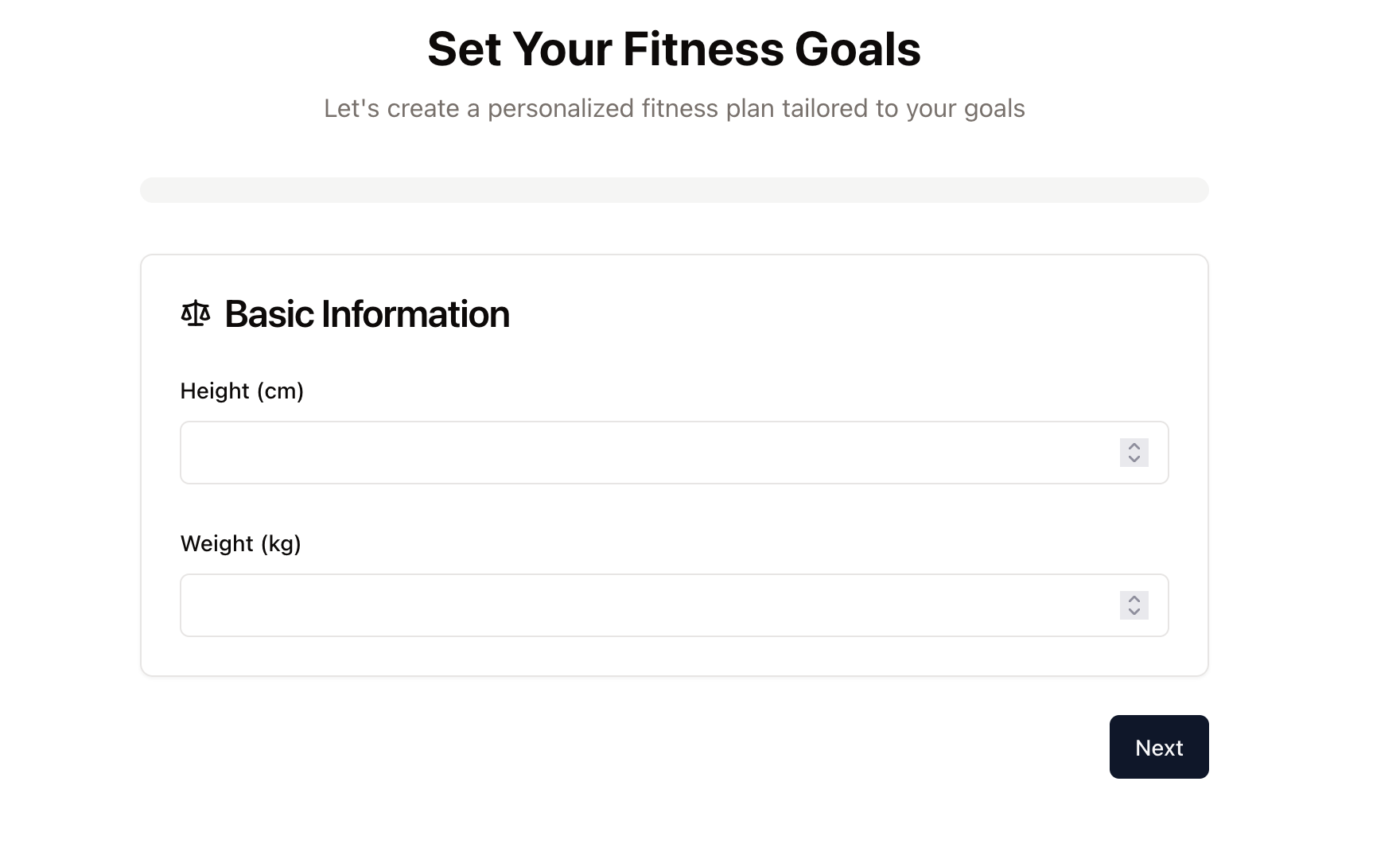
Task: Increase Weight using the up arrow
Action: [1134, 599]
